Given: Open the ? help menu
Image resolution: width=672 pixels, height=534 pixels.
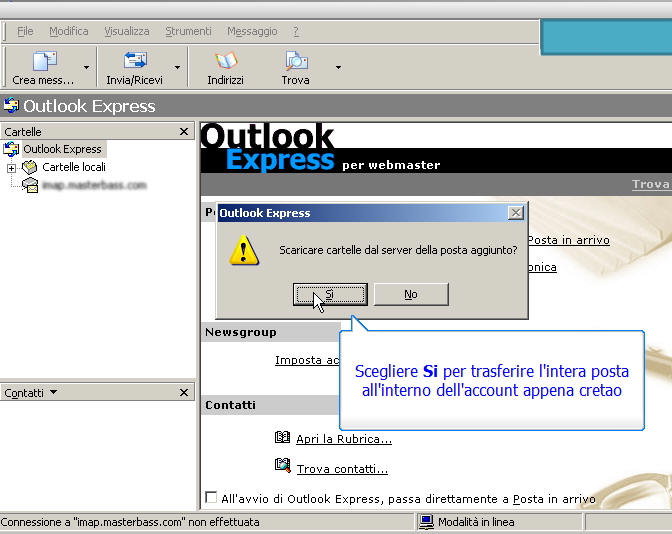Looking at the screenshot, I should click(x=296, y=31).
